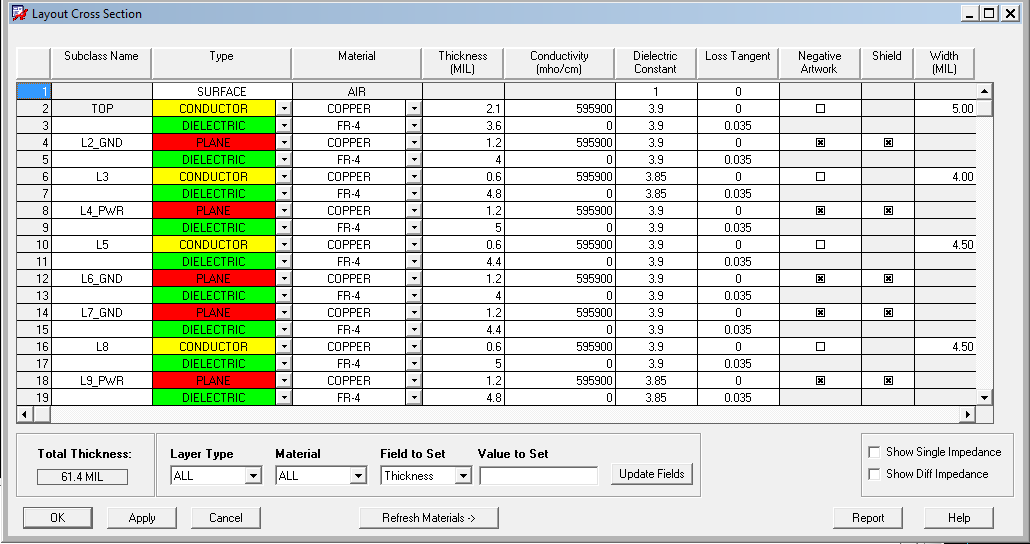The width and height of the screenshot is (1030, 544).
Task: Click the L6_GND subclass name cell
Action: [102, 279]
